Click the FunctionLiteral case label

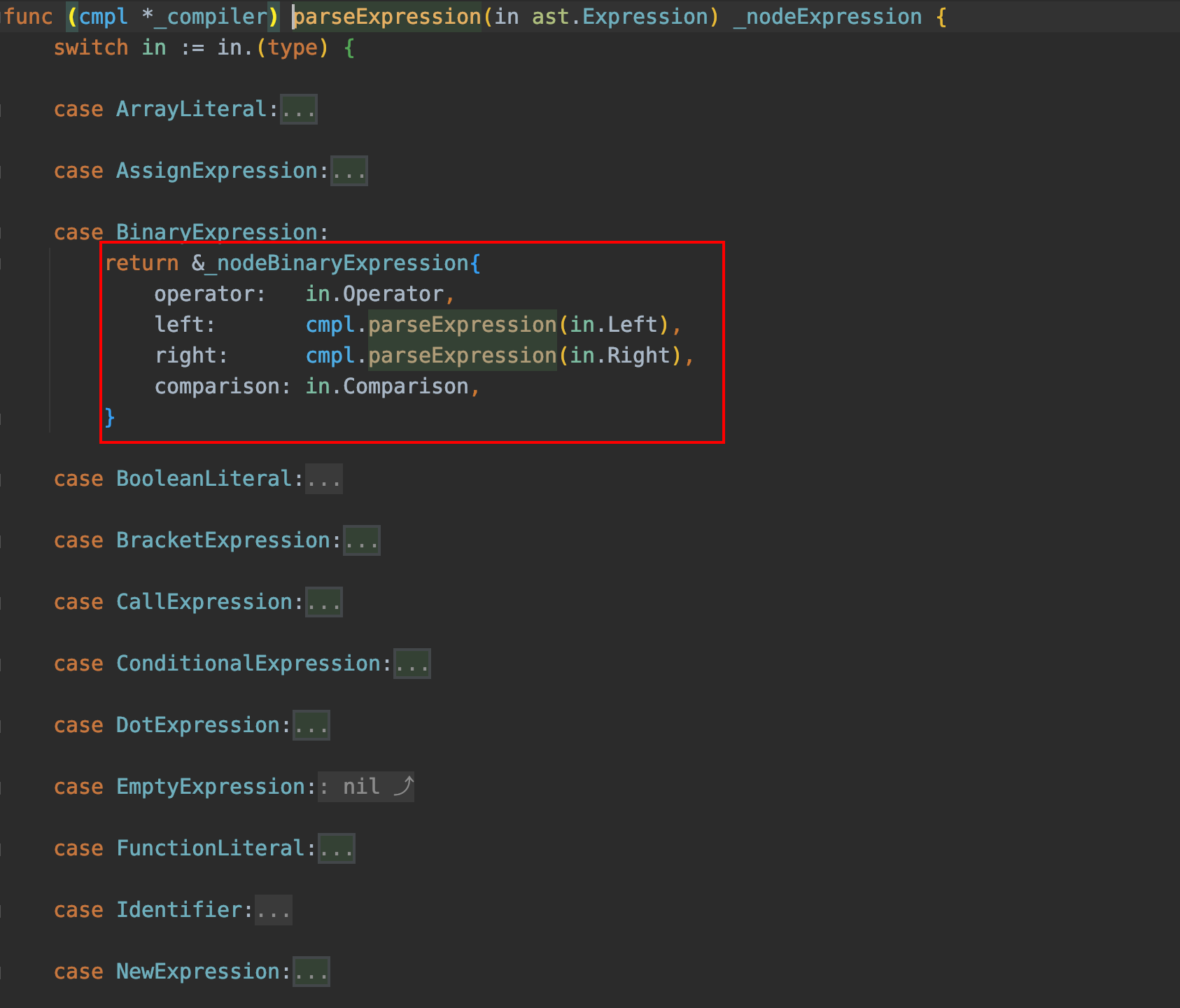coord(211,848)
